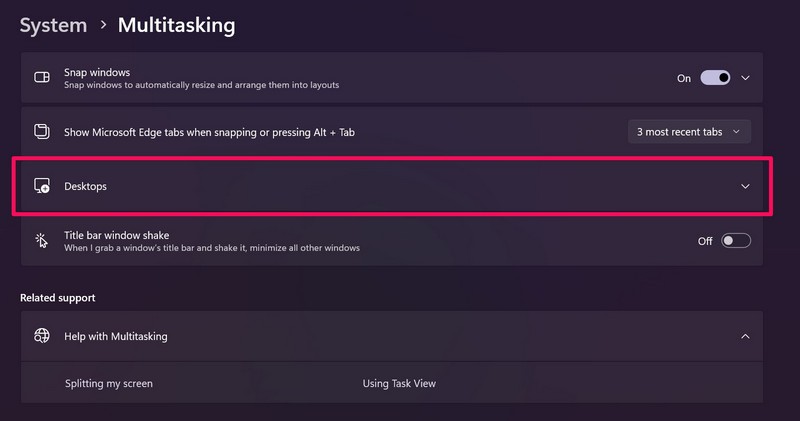Click the Desktops label text
Image resolution: width=800 pixels, height=421 pixels.
tap(85, 186)
